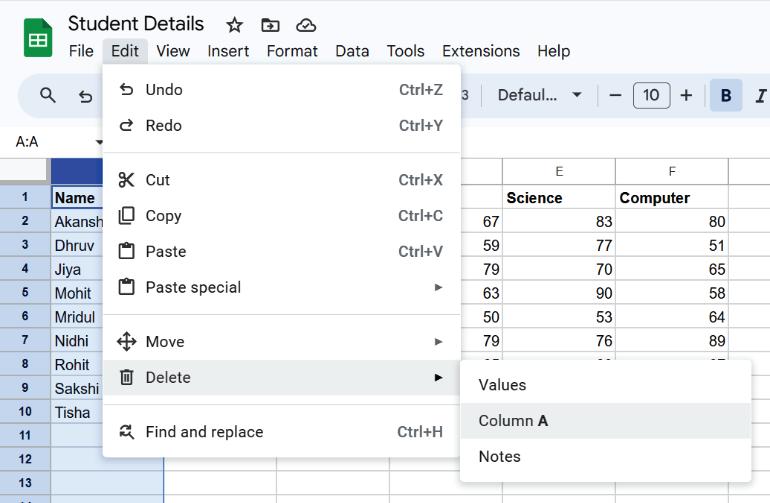
Task: Click the Google Sheets home icon
Action: coord(38,39)
